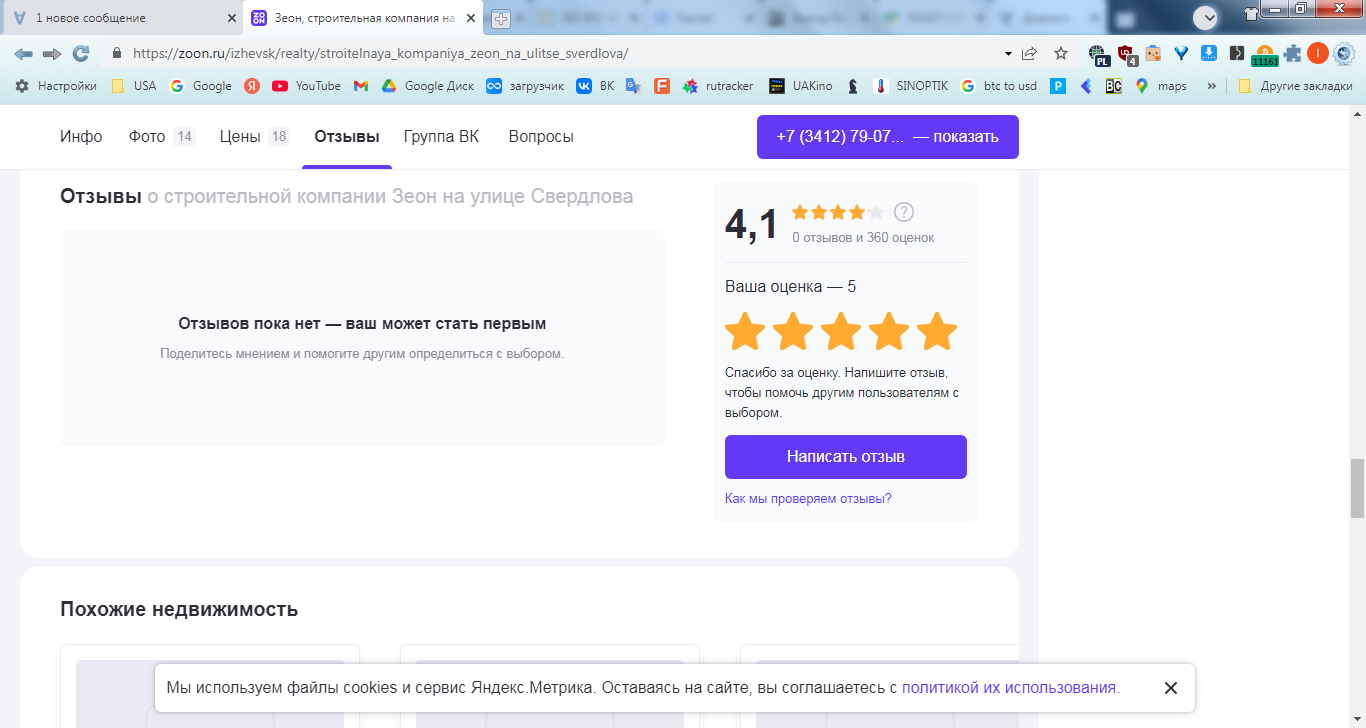Image resolution: width=1366 pixels, height=728 pixels.
Task: Reload the current page
Action: tap(81, 53)
